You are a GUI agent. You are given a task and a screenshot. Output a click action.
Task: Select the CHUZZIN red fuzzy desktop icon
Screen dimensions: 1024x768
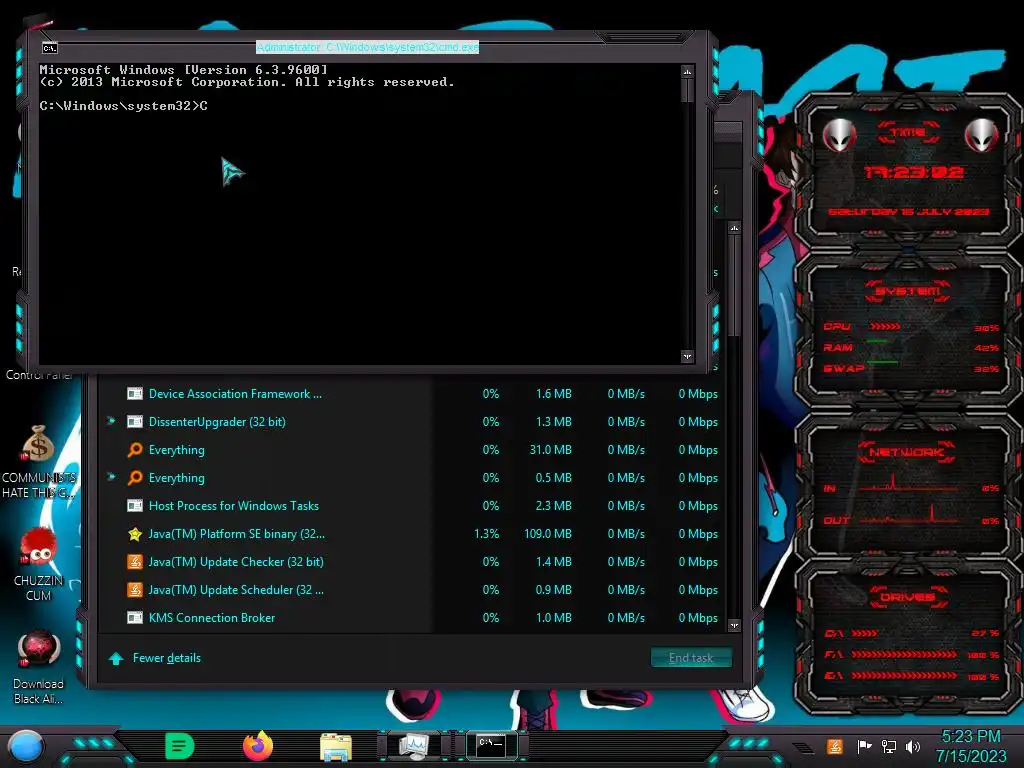pos(38,547)
